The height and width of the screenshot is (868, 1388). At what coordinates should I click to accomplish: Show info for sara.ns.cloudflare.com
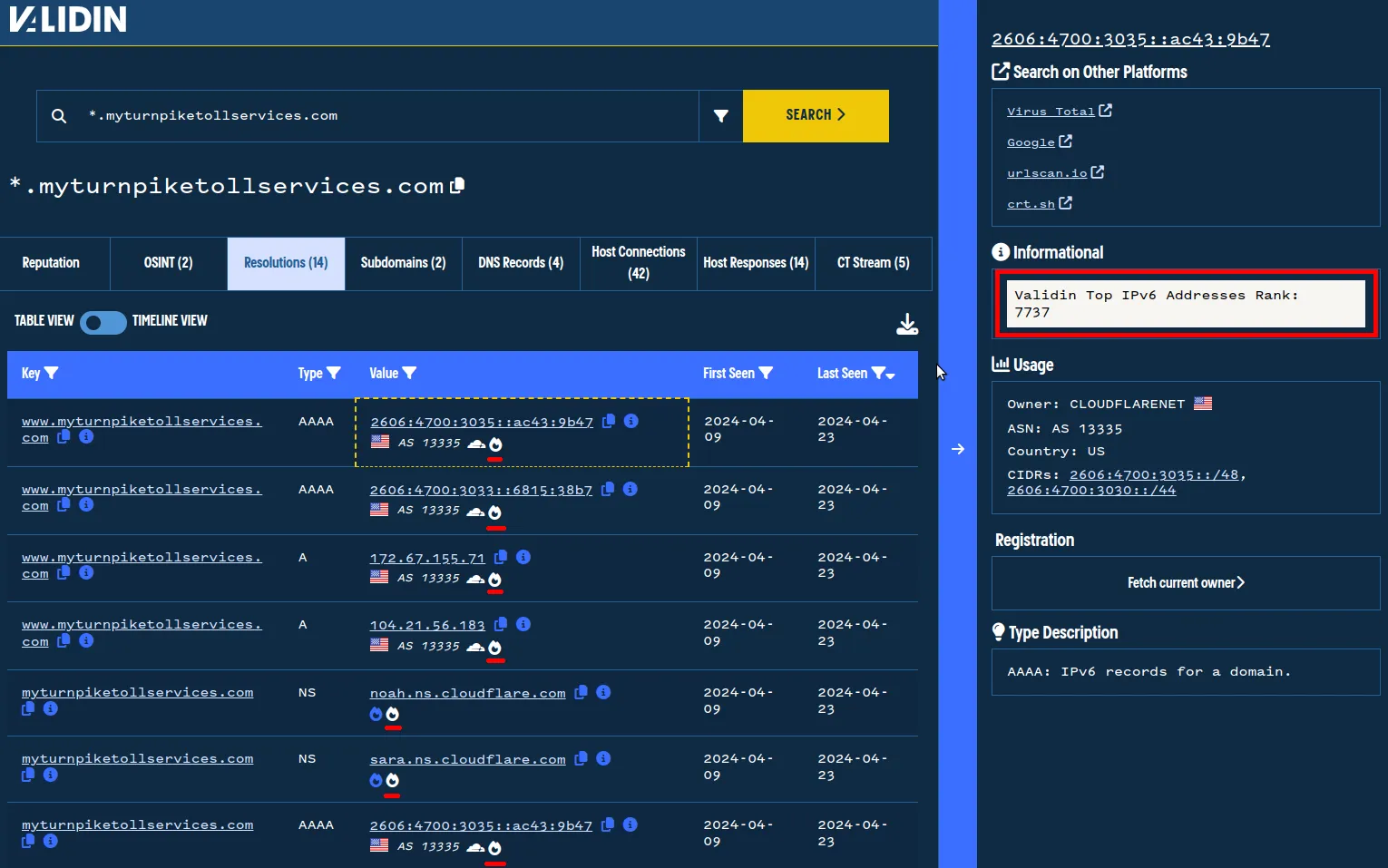pyautogui.click(x=603, y=758)
